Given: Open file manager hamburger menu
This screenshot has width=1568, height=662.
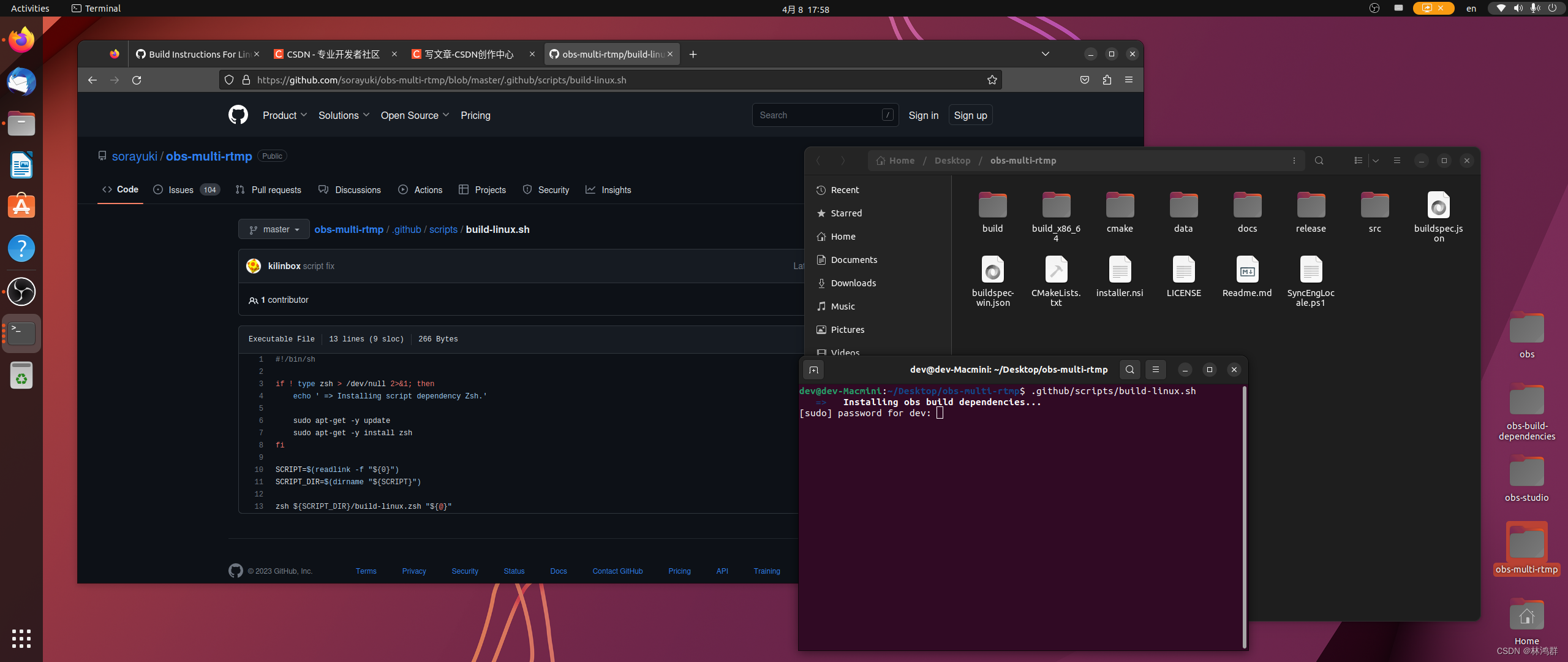Looking at the screenshot, I should [1397, 161].
